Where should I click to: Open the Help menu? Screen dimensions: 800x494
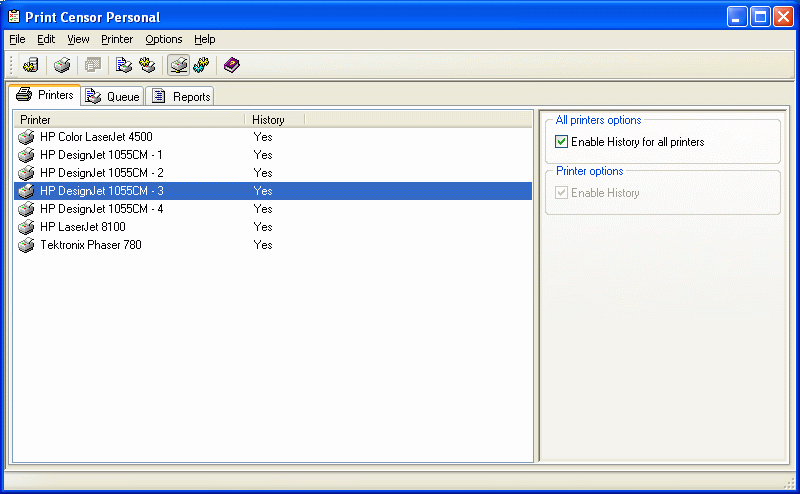click(205, 39)
